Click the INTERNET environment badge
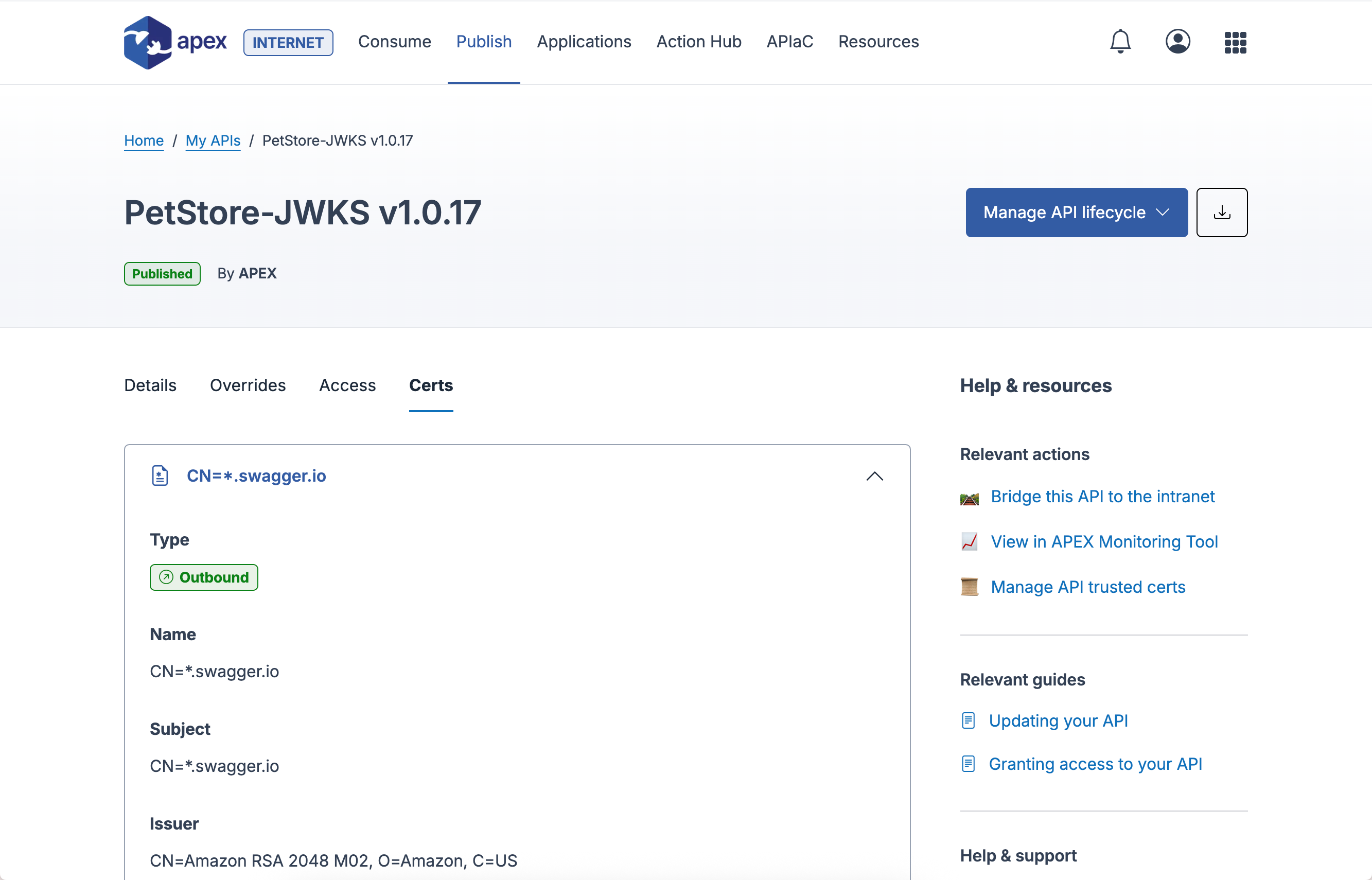The height and width of the screenshot is (880, 1372). click(x=288, y=42)
